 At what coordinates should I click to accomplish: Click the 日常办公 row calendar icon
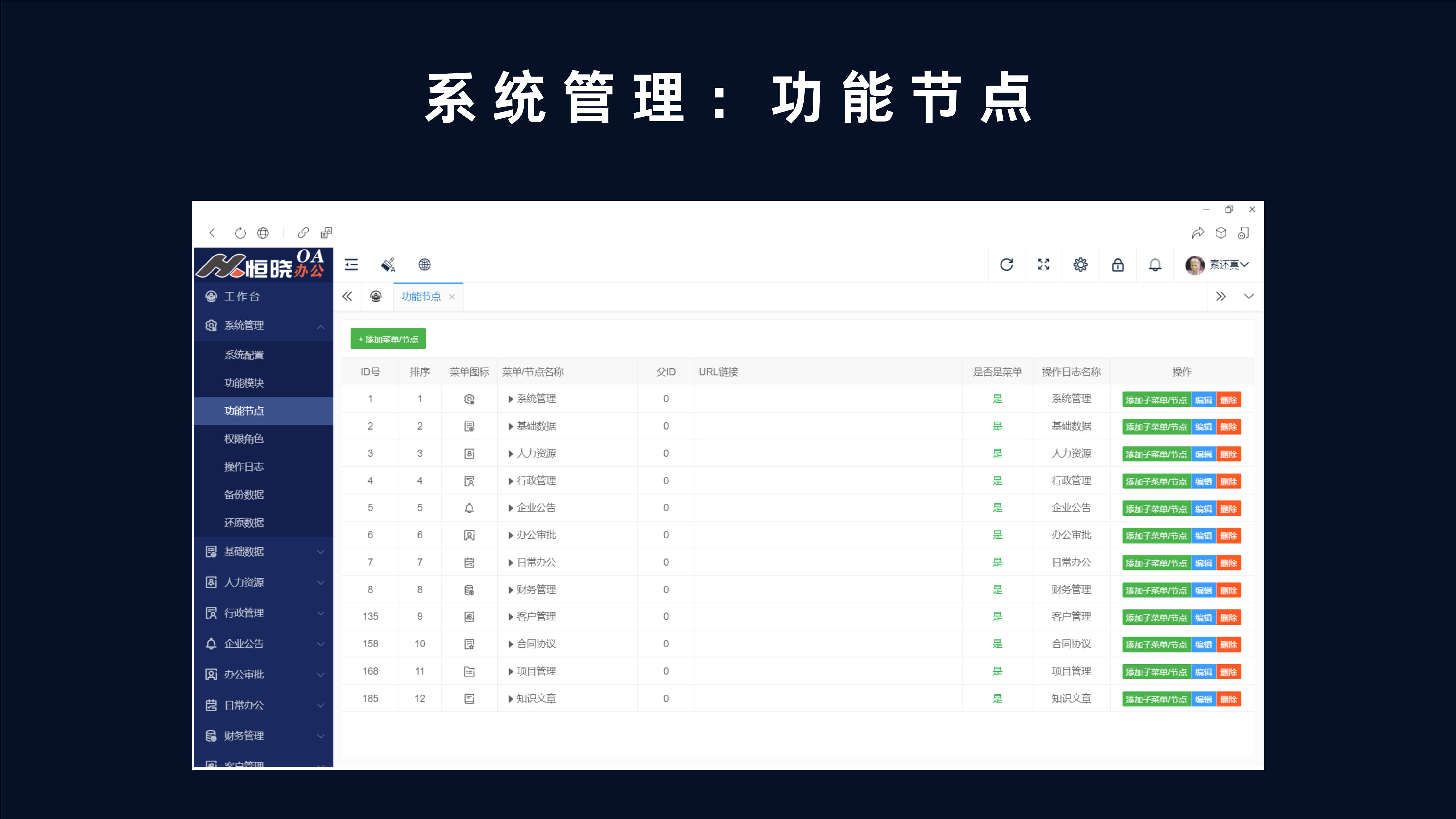tap(469, 563)
